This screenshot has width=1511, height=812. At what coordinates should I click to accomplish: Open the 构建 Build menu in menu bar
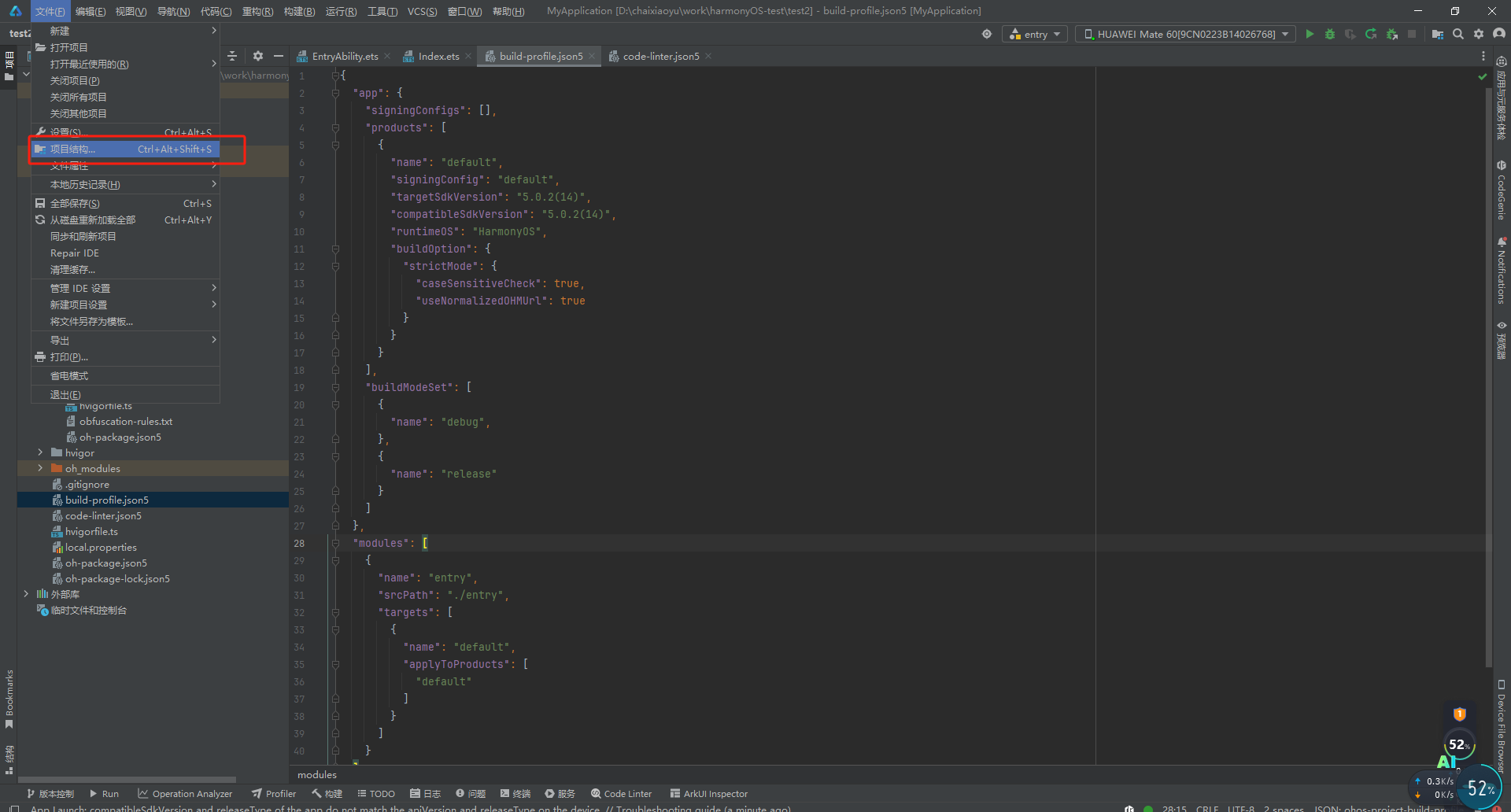[x=299, y=11]
